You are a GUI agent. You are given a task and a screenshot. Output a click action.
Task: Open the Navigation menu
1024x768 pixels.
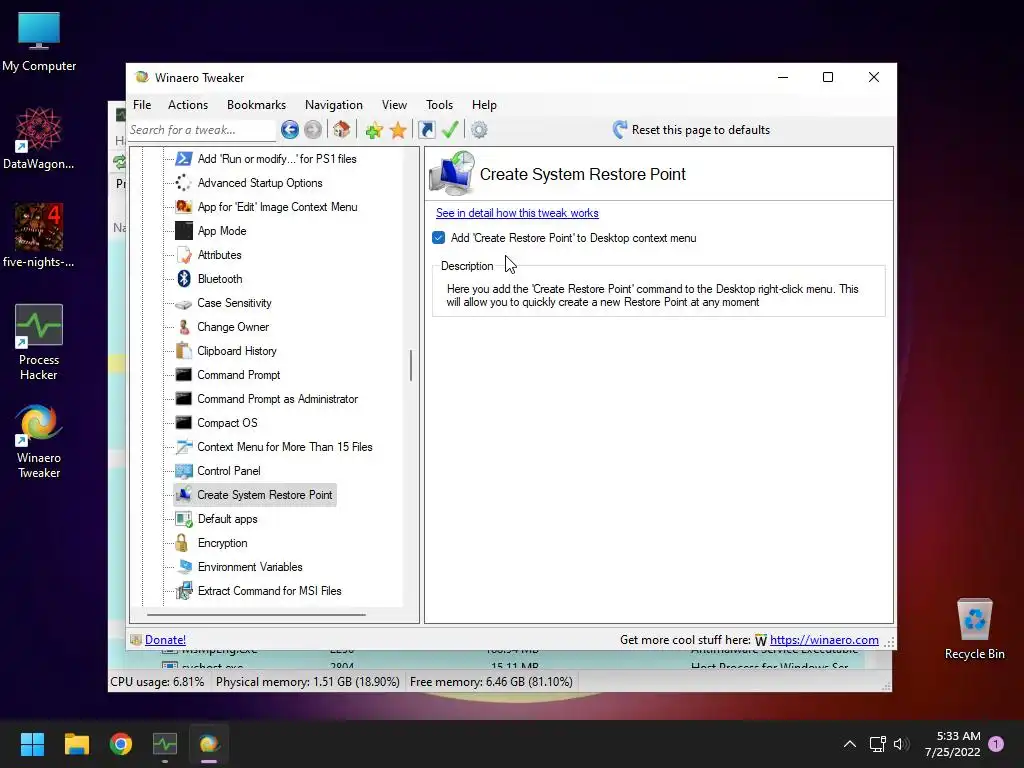point(334,104)
